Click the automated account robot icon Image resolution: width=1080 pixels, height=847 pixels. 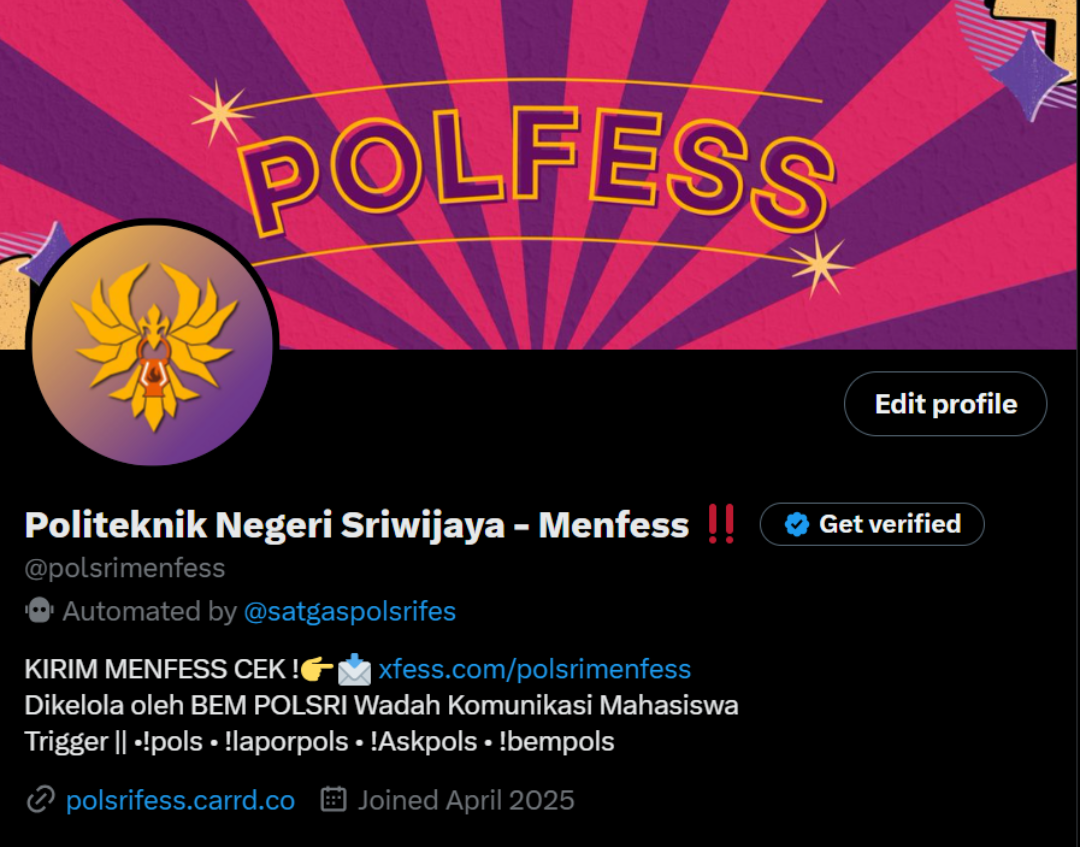(39, 611)
